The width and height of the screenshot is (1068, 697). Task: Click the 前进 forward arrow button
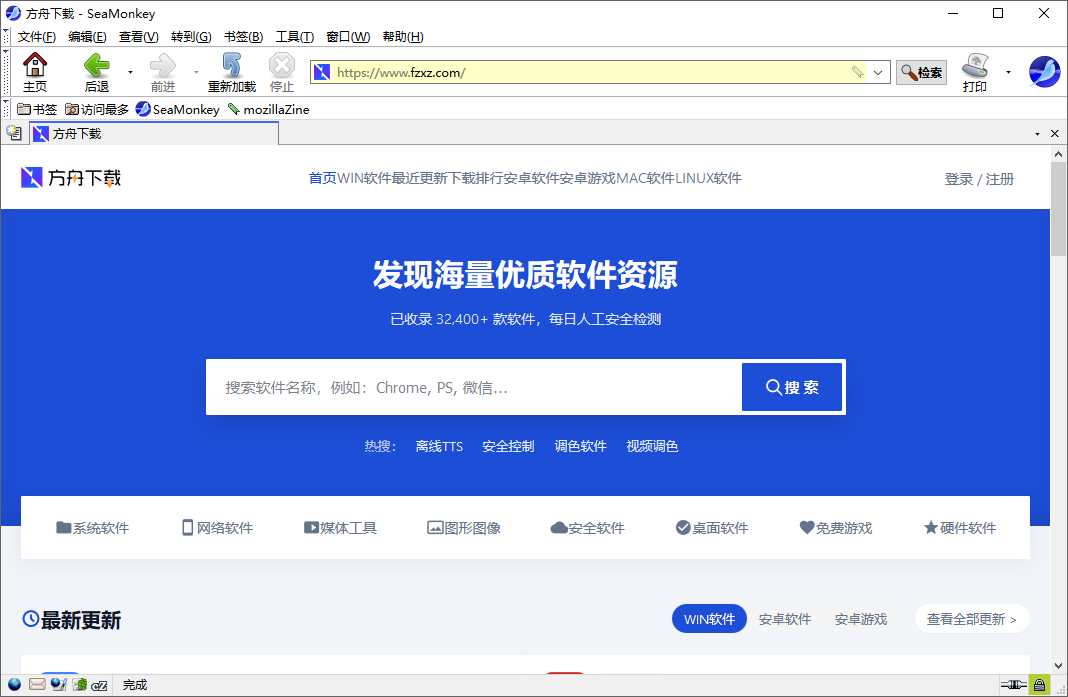tap(163, 72)
